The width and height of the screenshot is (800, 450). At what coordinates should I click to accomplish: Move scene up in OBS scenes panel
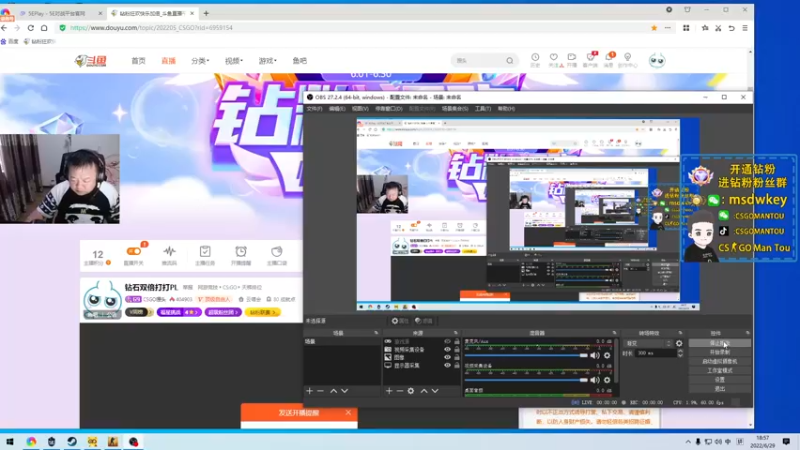click(333, 391)
